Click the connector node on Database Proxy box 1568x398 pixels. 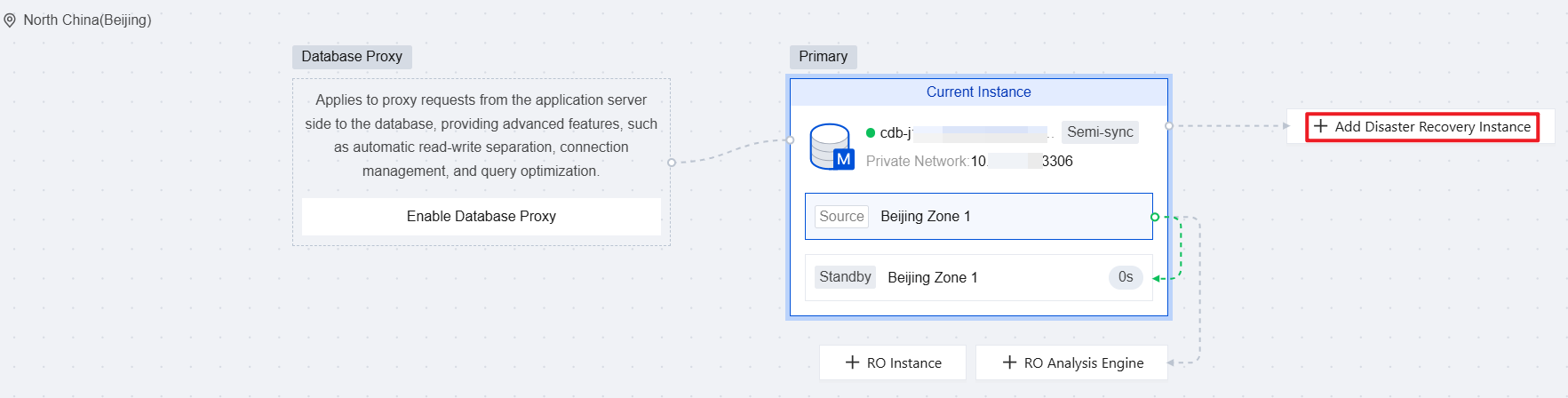[x=672, y=163]
